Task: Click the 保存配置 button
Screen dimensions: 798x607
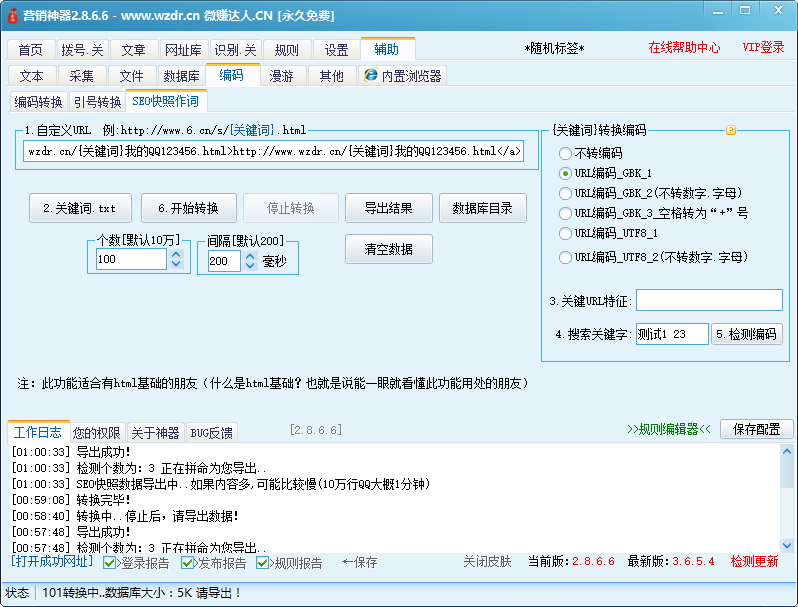Action: pos(756,429)
